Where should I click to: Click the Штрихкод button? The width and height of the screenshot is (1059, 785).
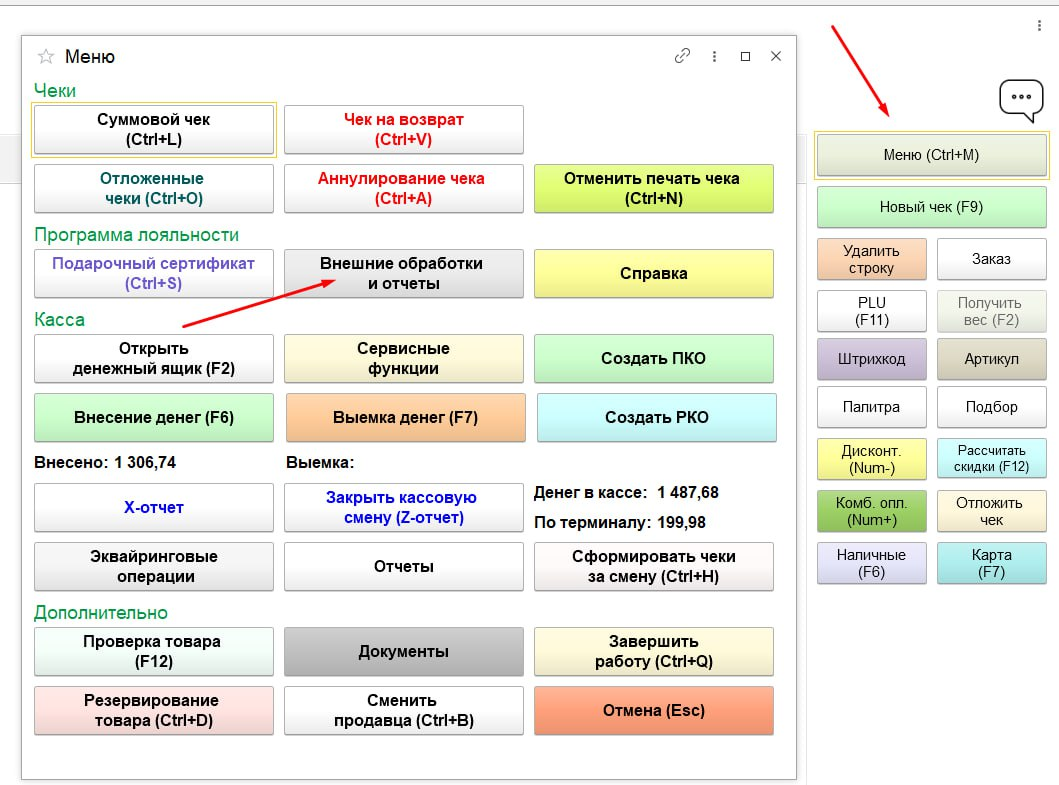[871, 358]
